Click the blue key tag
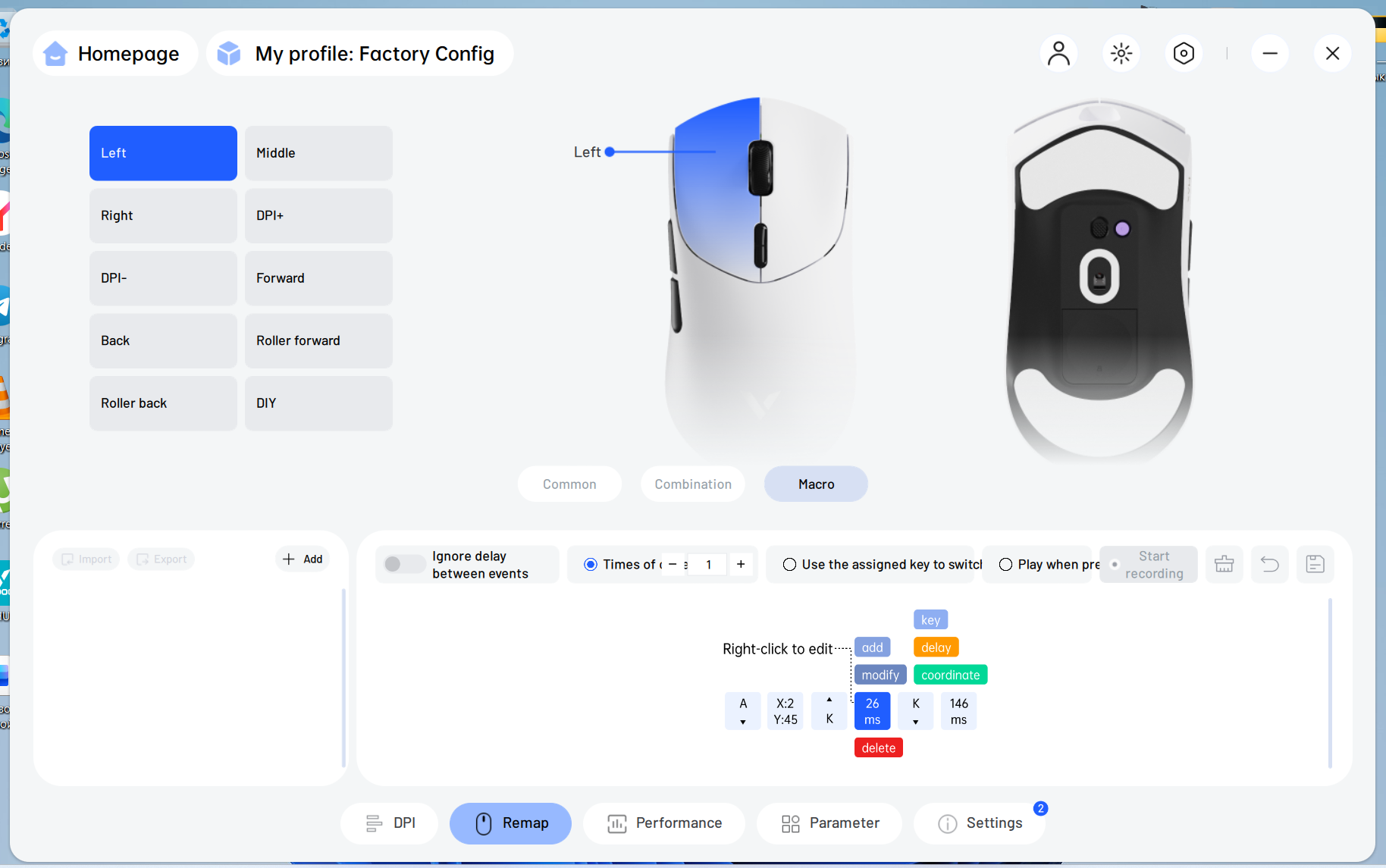 tap(930, 620)
